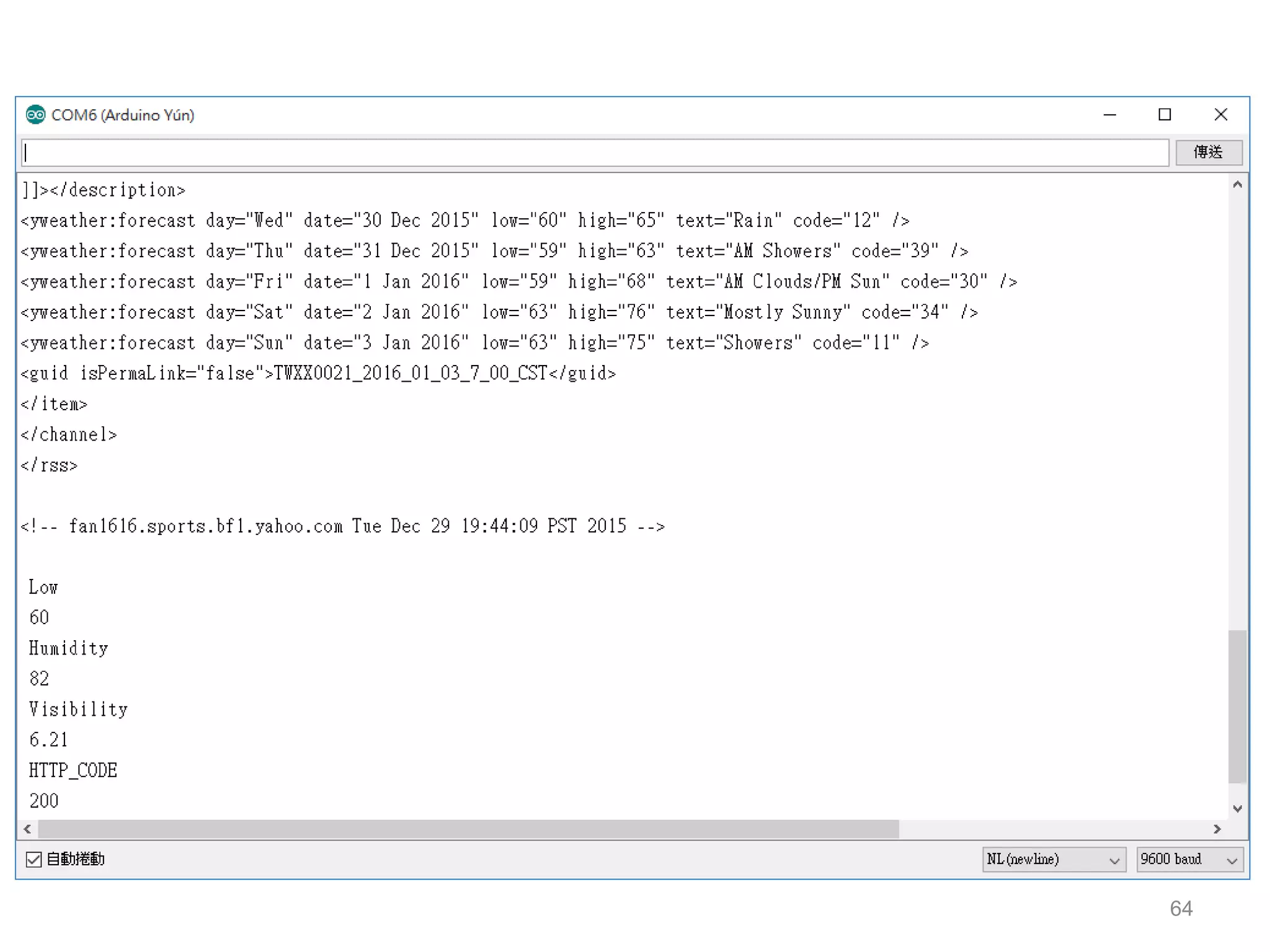Screen dimensions: 1270x952
Task: Click the 傳送 send button
Action: pos(1209,152)
